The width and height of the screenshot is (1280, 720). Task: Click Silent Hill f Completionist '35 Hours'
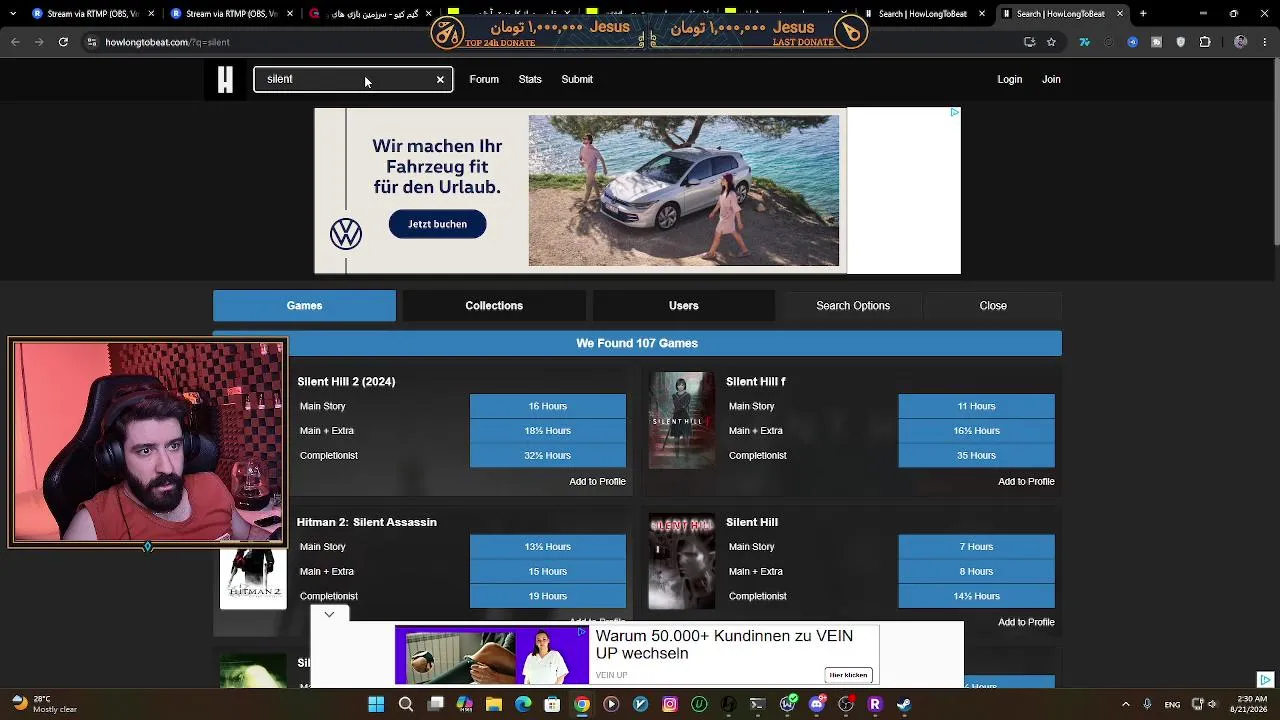(976, 455)
